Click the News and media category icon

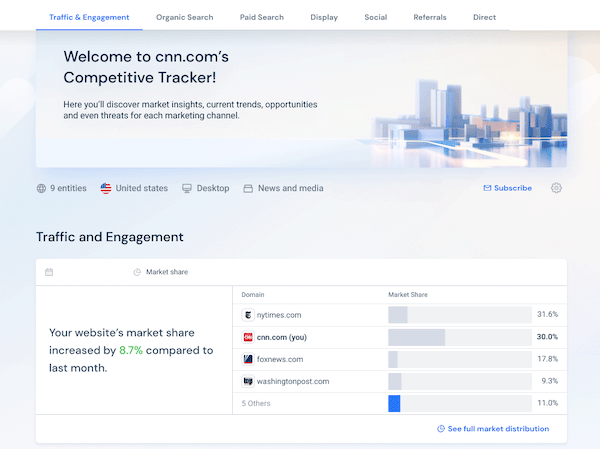click(x=248, y=188)
